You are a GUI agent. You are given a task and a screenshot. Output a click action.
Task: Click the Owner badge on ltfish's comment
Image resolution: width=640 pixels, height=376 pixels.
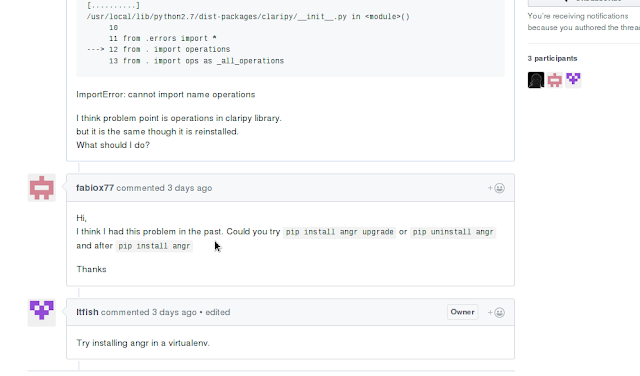pyautogui.click(x=462, y=312)
